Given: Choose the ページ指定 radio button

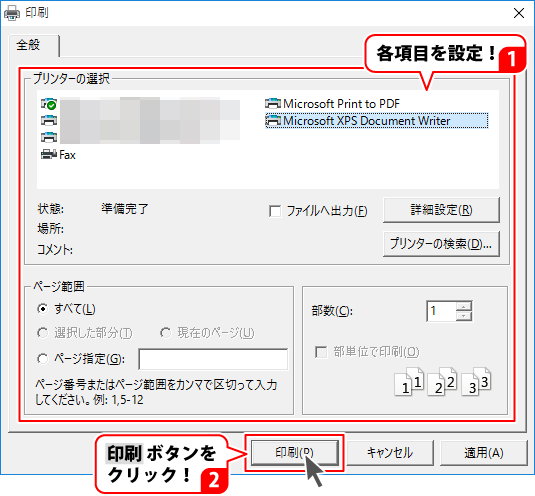Looking at the screenshot, I should [x=42, y=359].
